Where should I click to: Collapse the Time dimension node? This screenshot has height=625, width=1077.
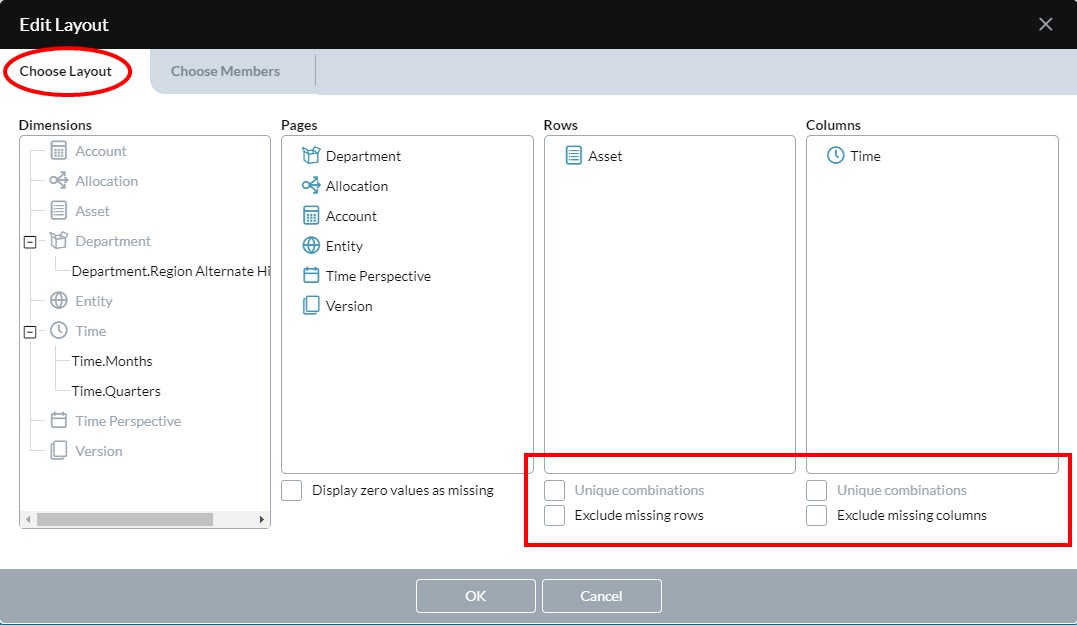point(30,332)
